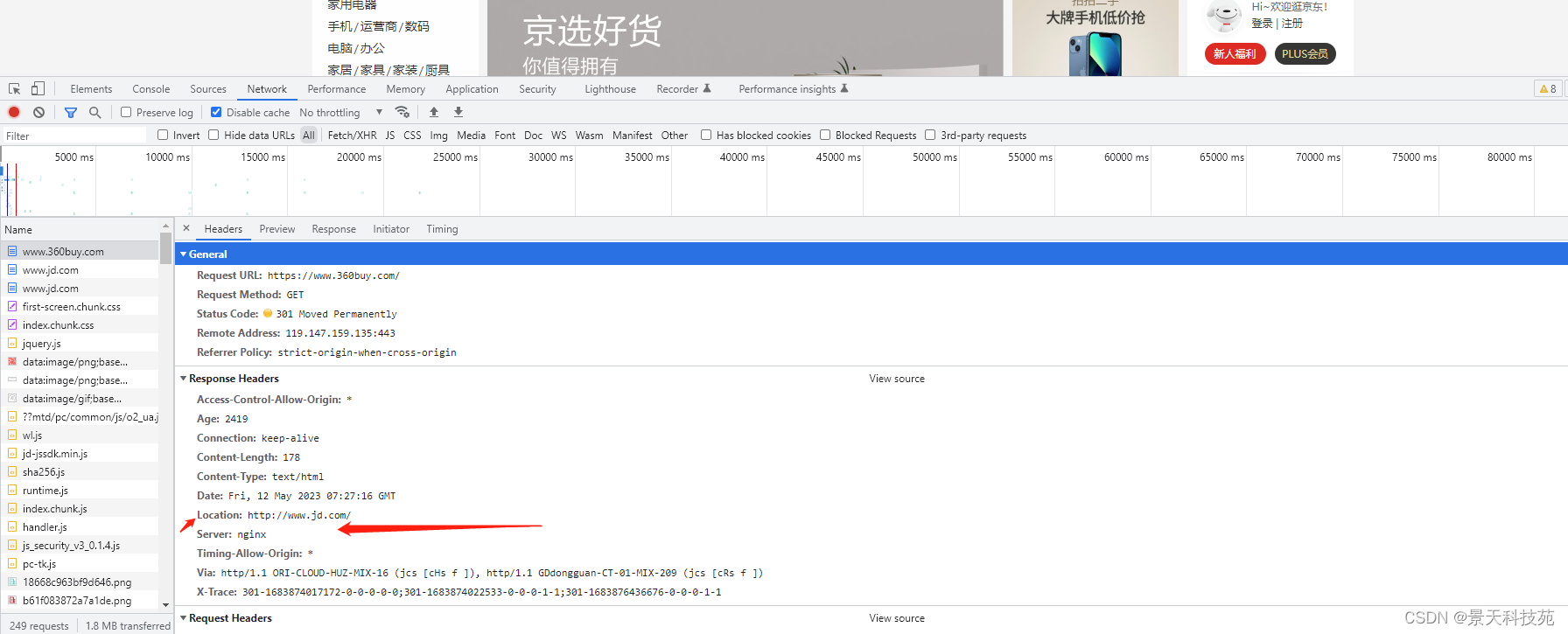Enable 3rd-party requests filter
The image size is (1568, 634).
(930, 136)
